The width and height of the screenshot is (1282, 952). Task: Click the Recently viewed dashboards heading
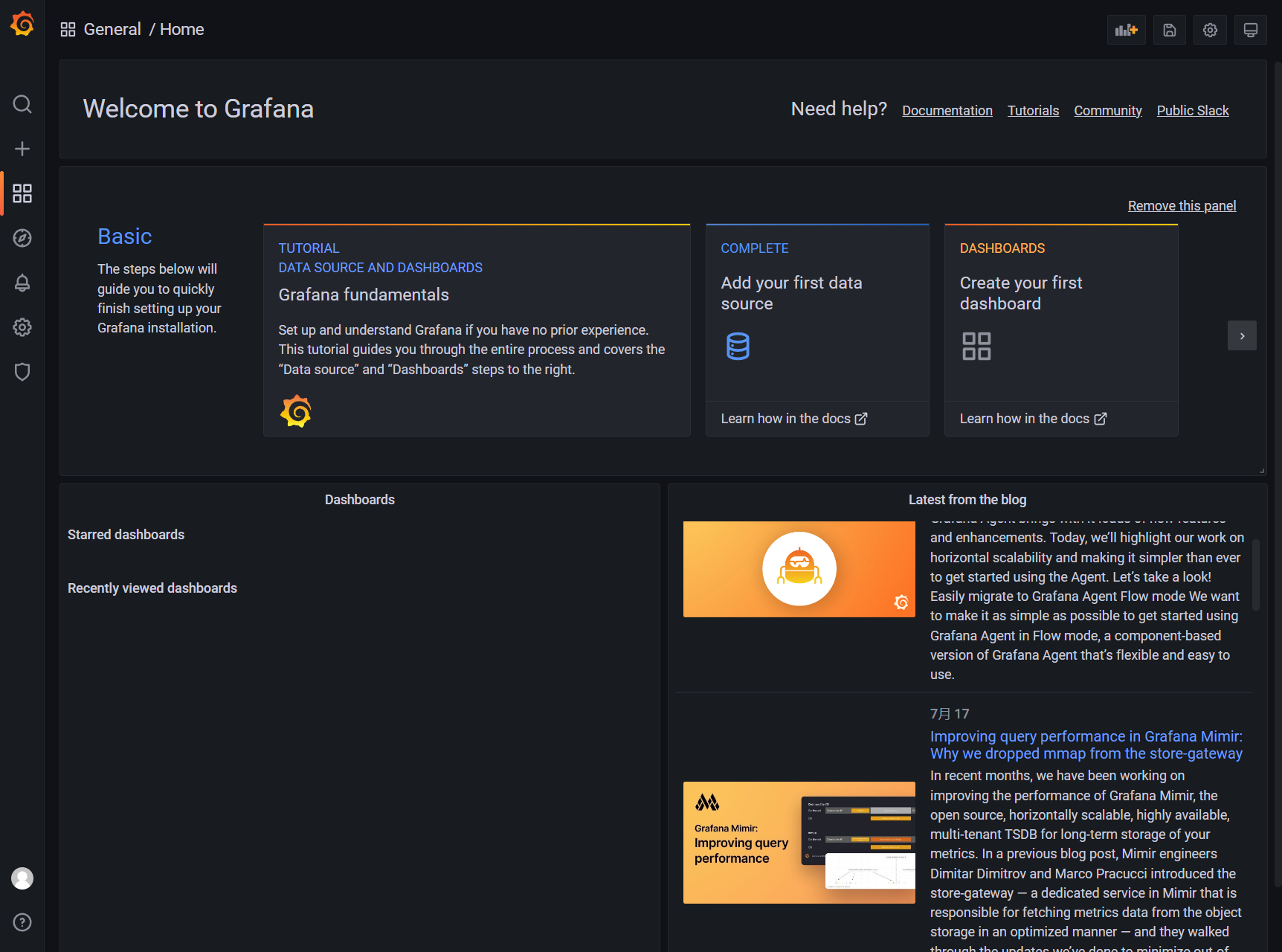pyautogui.click(x=152, y=588)
